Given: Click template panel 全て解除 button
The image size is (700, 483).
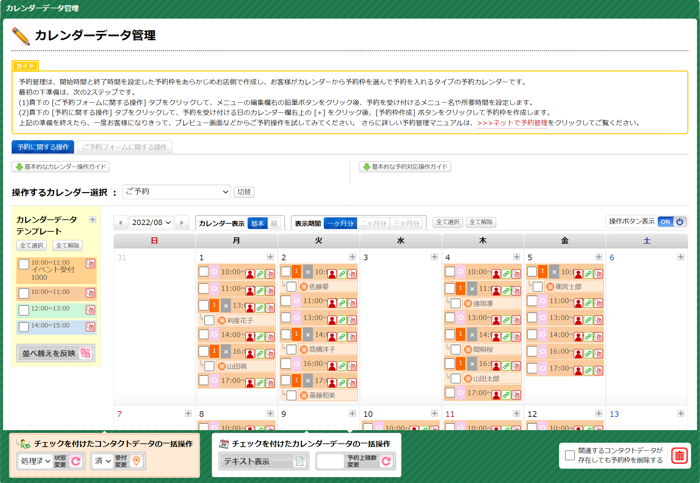Looking at the screenshot, I should pos(67,246).
